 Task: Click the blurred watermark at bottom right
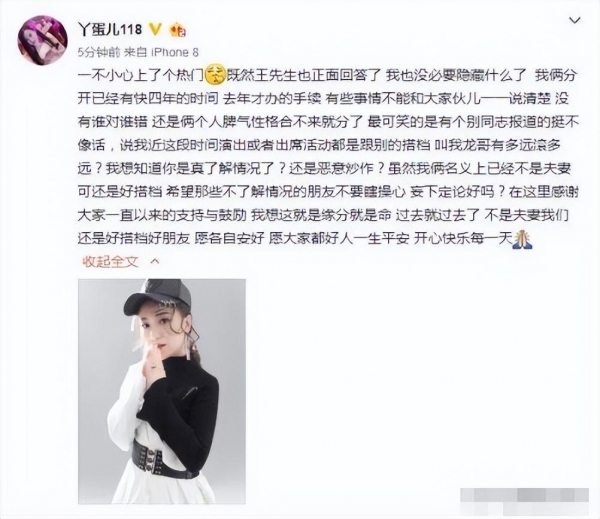pos(525,498)
